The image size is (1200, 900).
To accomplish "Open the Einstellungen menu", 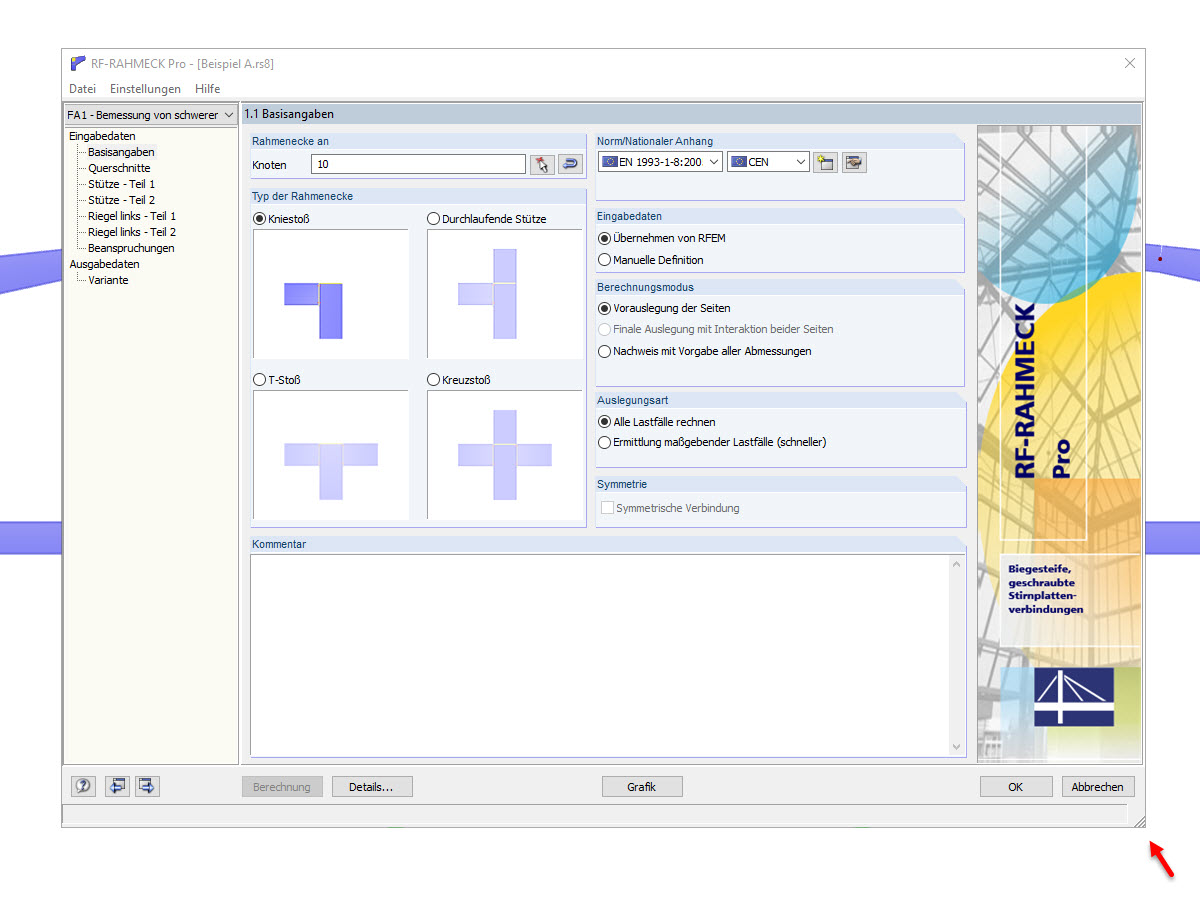I will (x=145, y=88).
